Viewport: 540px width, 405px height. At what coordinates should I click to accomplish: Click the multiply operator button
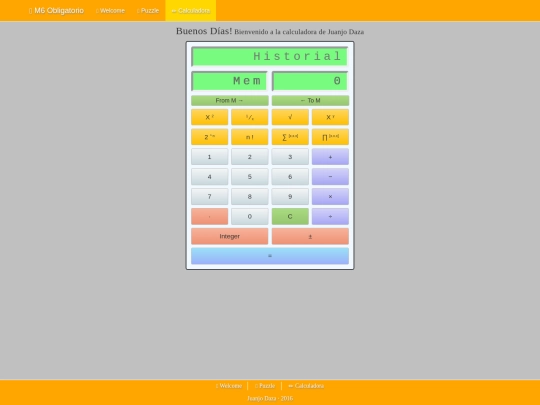pos(330,197)
